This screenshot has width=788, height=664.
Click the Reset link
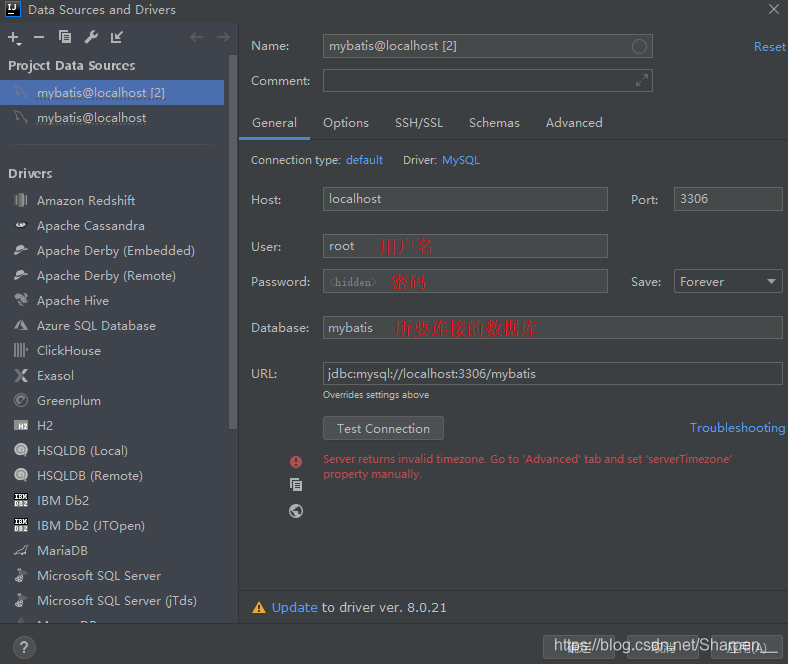(769, 47)
